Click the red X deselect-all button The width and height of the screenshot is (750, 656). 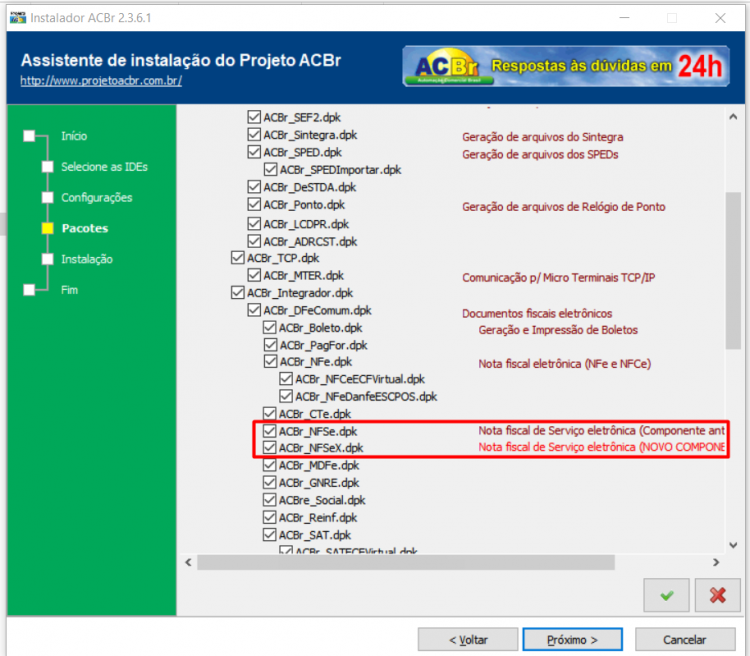(x=717, y=595)
